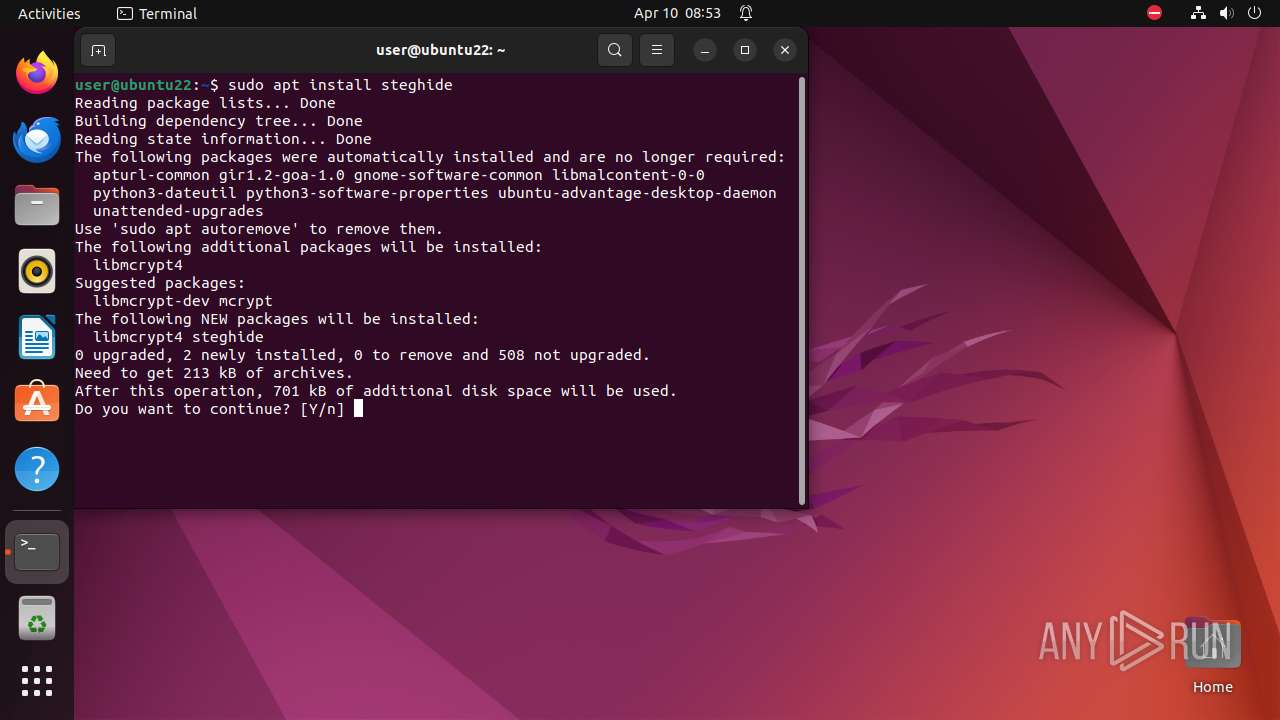Click 'The following NEW packages will be installed:' line
This screenshot has height=720, width=1280.
tap(277, 319)
